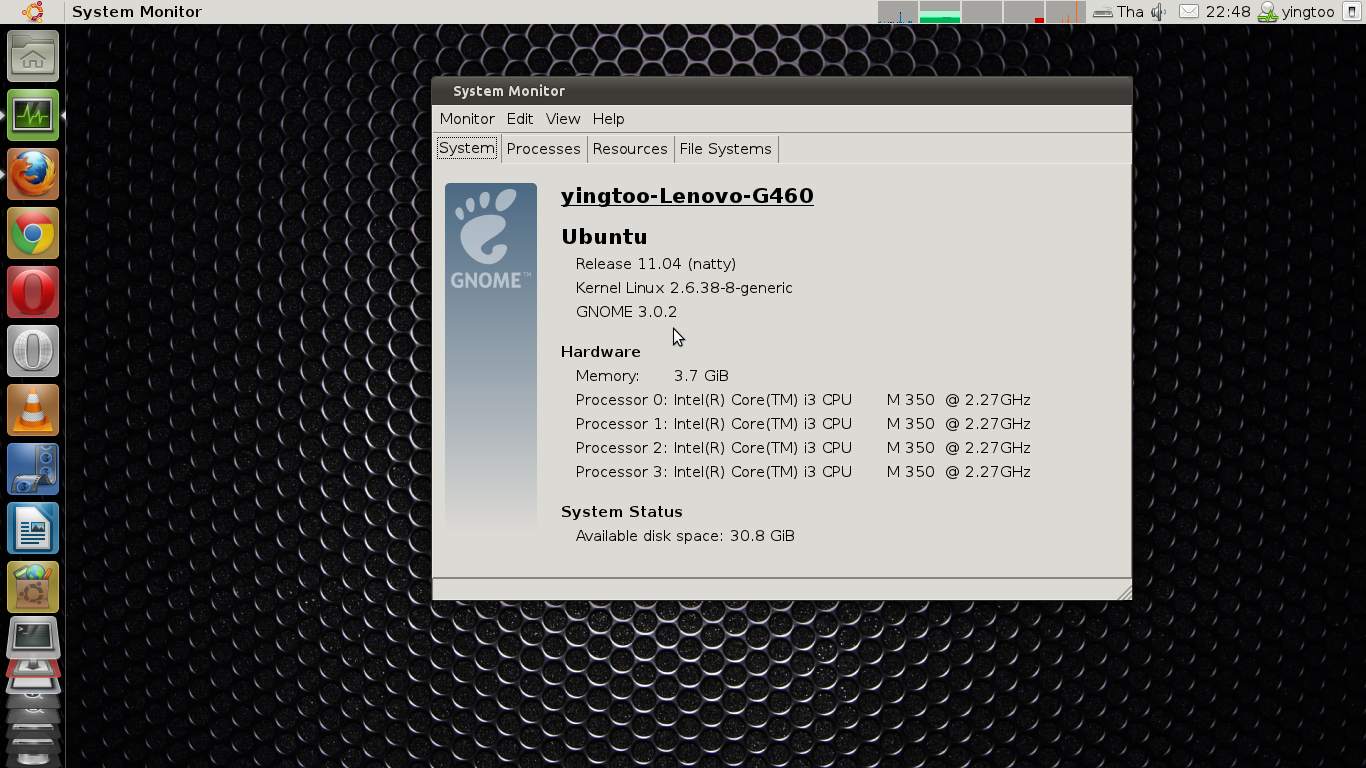Click the Processor 0 row
The height and width of the screenshot is (768, 1366).
(803, 400)
